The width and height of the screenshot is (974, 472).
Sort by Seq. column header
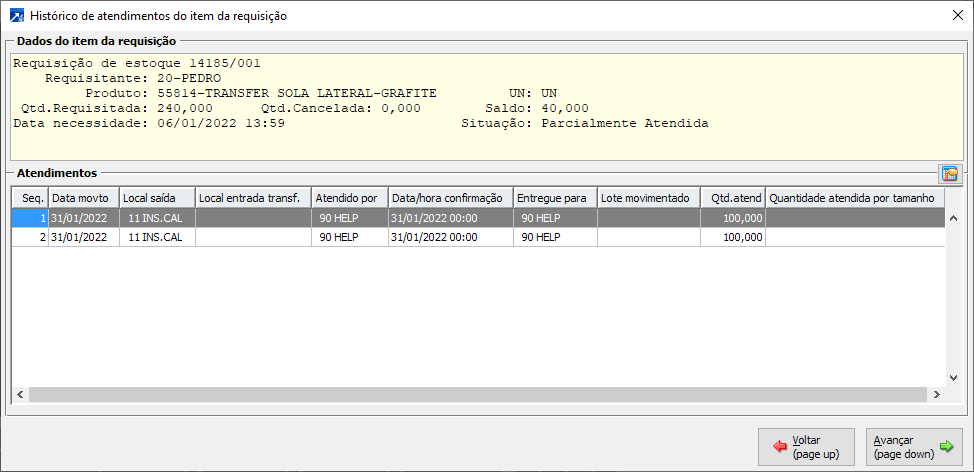pyautogui.click(x=30, y=198)
